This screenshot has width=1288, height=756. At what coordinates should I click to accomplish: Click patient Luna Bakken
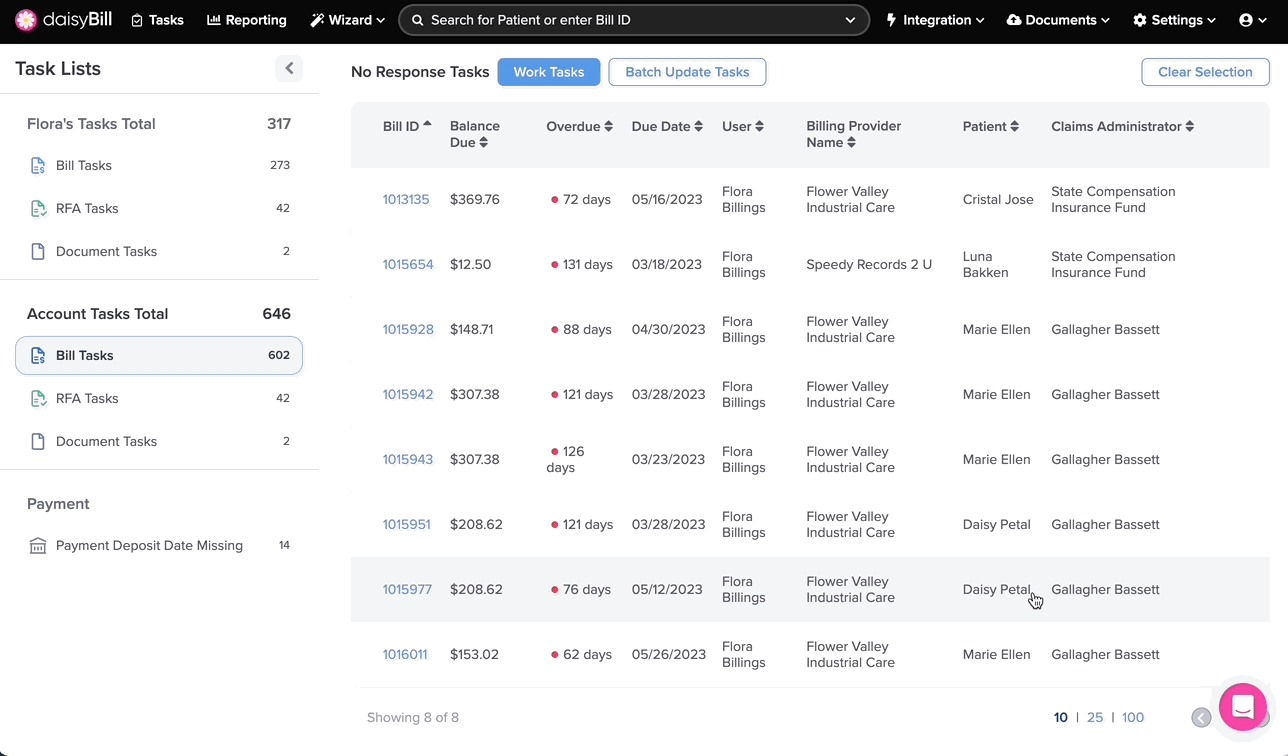click(x=986, y=265)
